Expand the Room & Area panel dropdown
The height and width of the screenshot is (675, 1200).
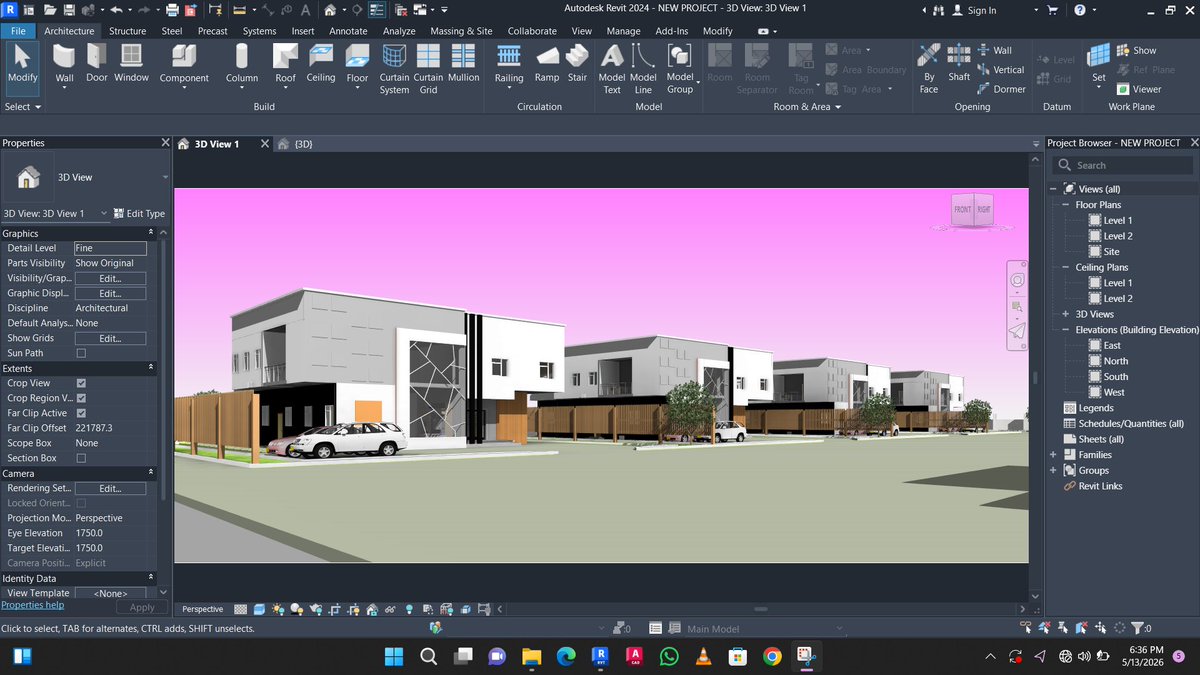pos(806,106)
